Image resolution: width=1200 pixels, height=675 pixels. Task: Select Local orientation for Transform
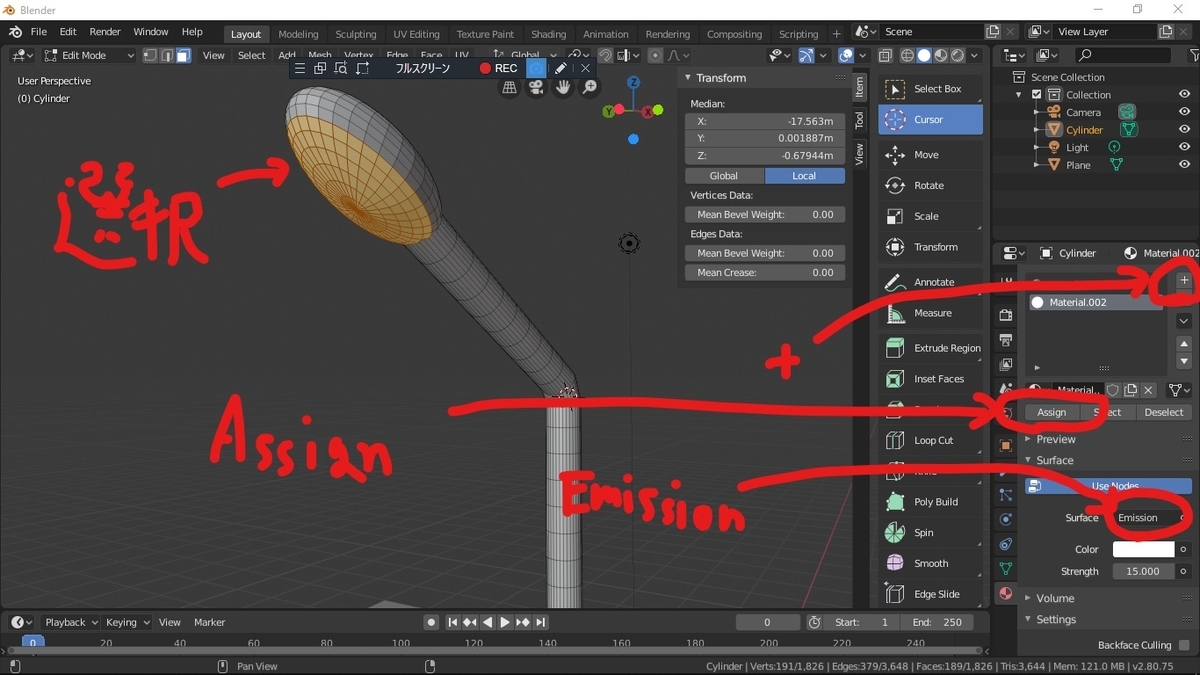click(804, 176)
